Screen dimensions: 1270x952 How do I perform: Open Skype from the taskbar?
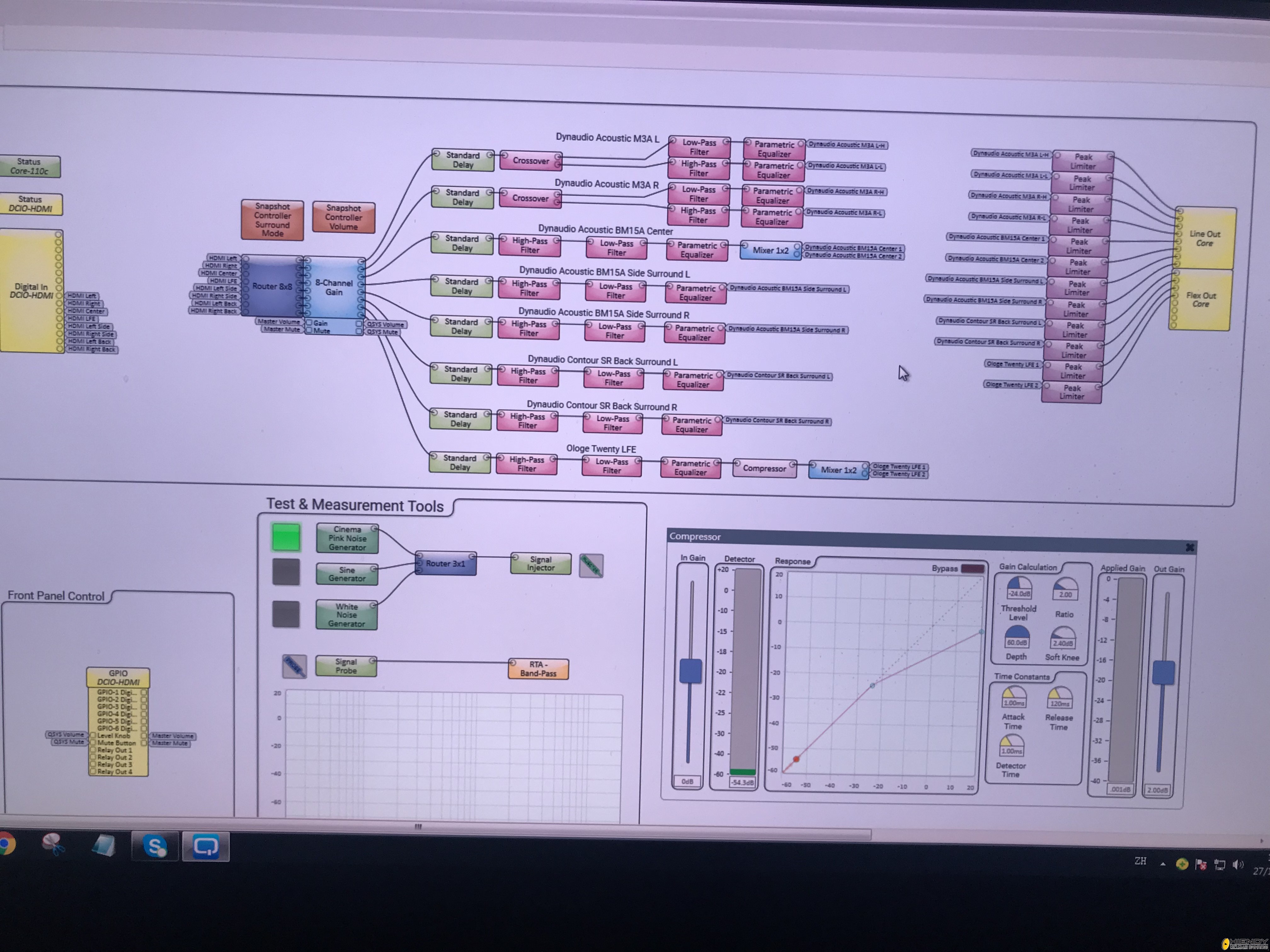point(155,847)
